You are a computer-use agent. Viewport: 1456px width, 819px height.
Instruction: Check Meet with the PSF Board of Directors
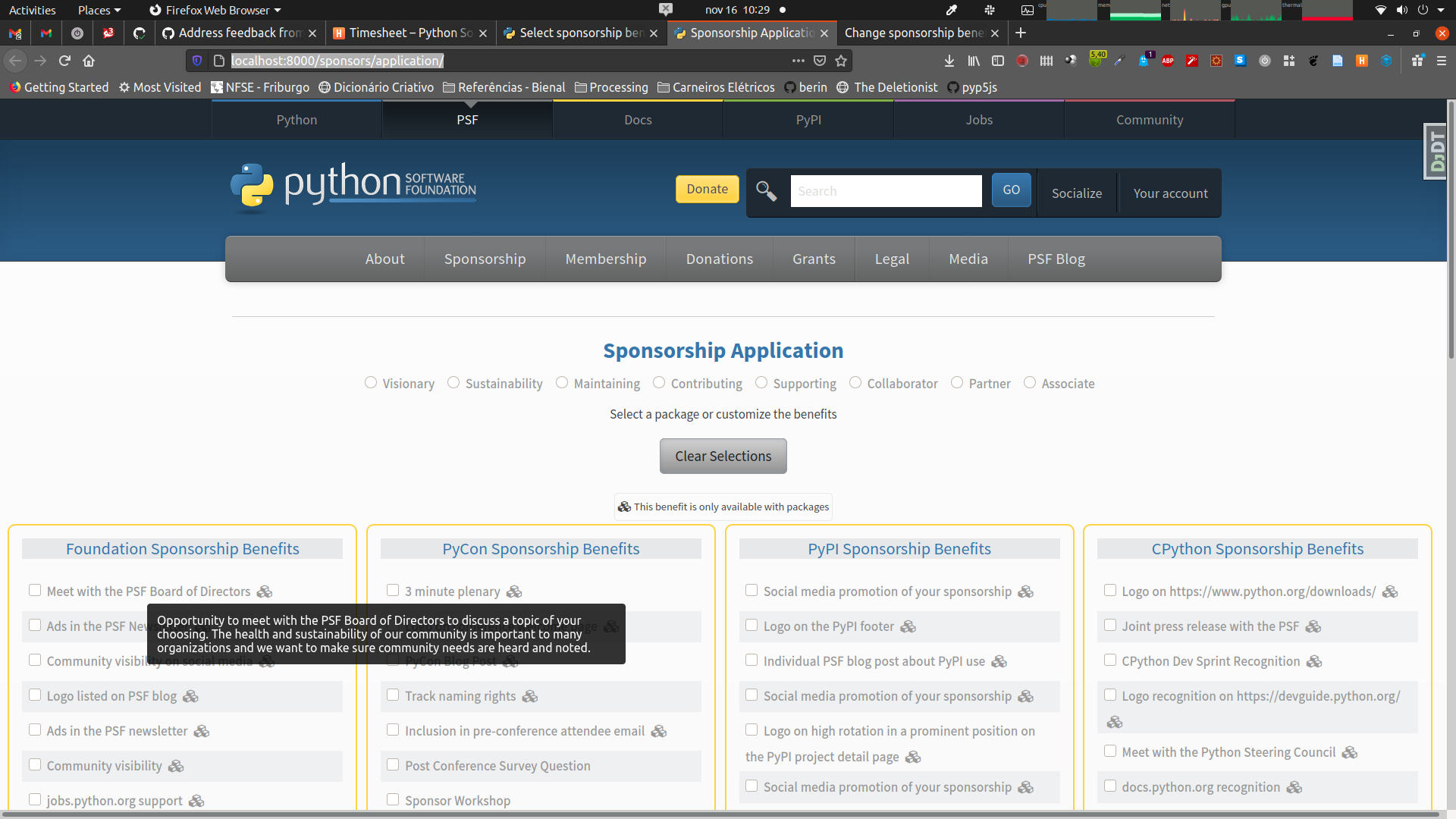[35, 591]
